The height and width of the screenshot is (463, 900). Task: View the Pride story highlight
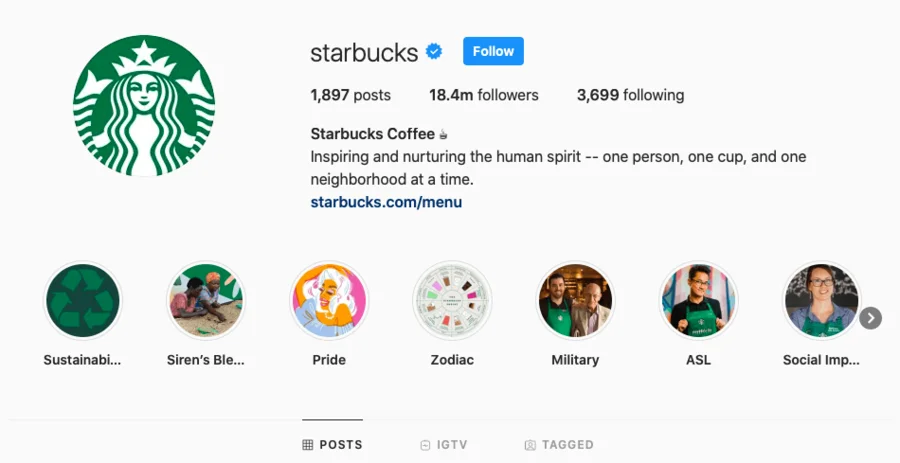(329, 301)
